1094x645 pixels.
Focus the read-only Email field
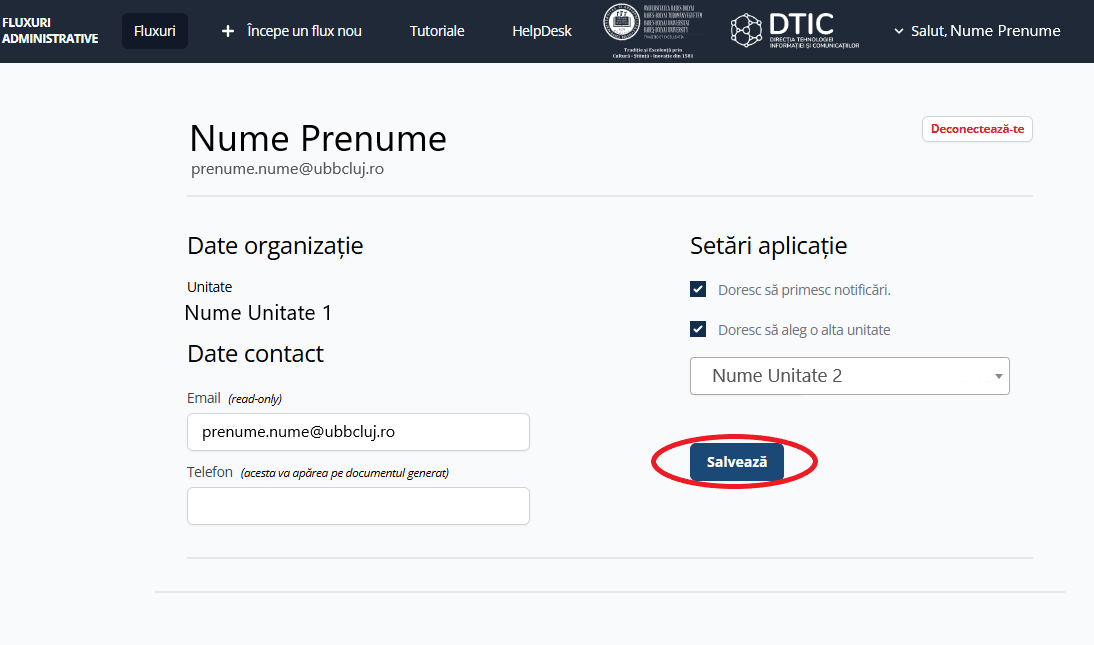pyautogui.click(x=358, y=432)
